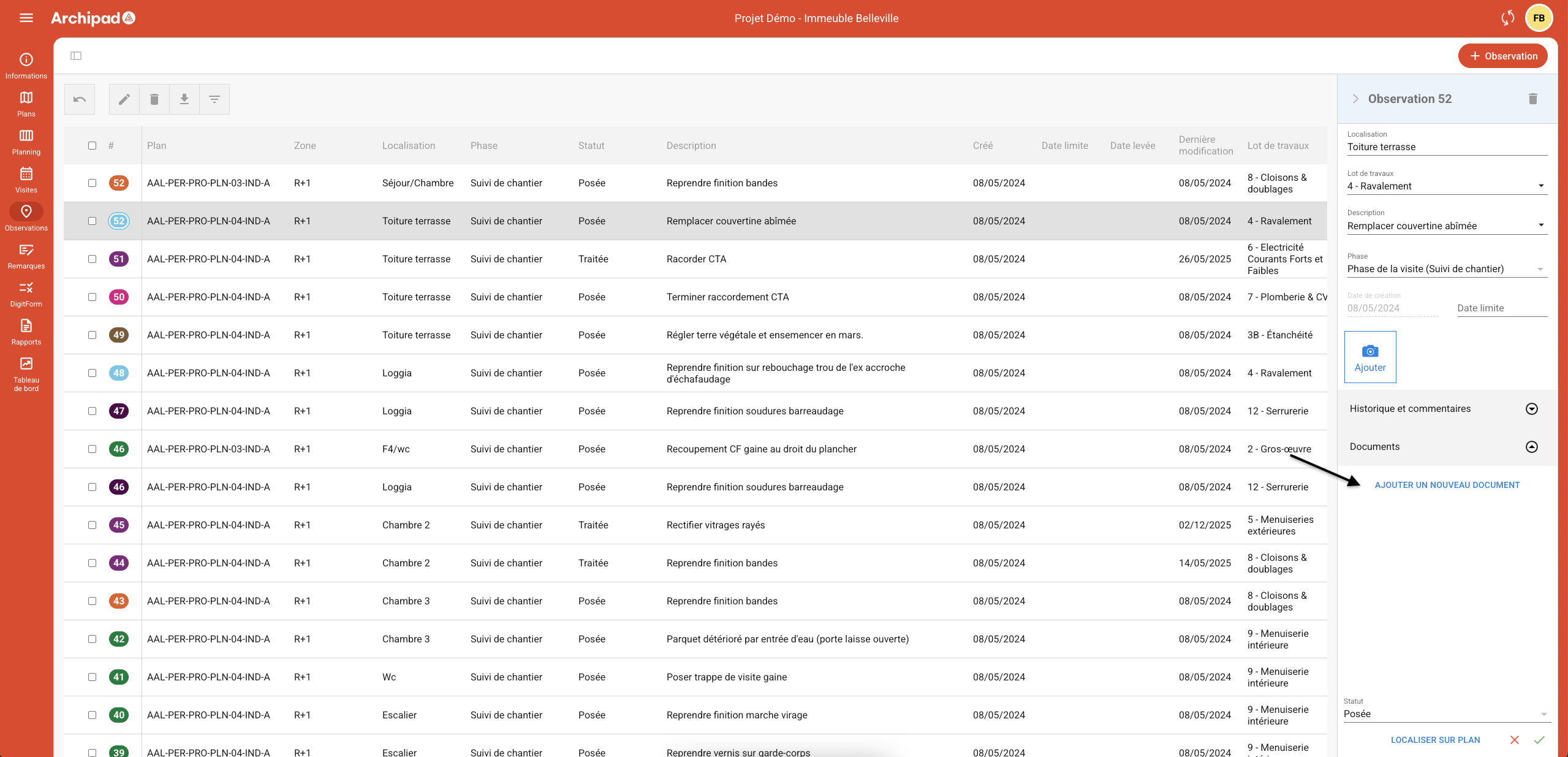Open the Statut Posée dropdown

[1443, 714]
